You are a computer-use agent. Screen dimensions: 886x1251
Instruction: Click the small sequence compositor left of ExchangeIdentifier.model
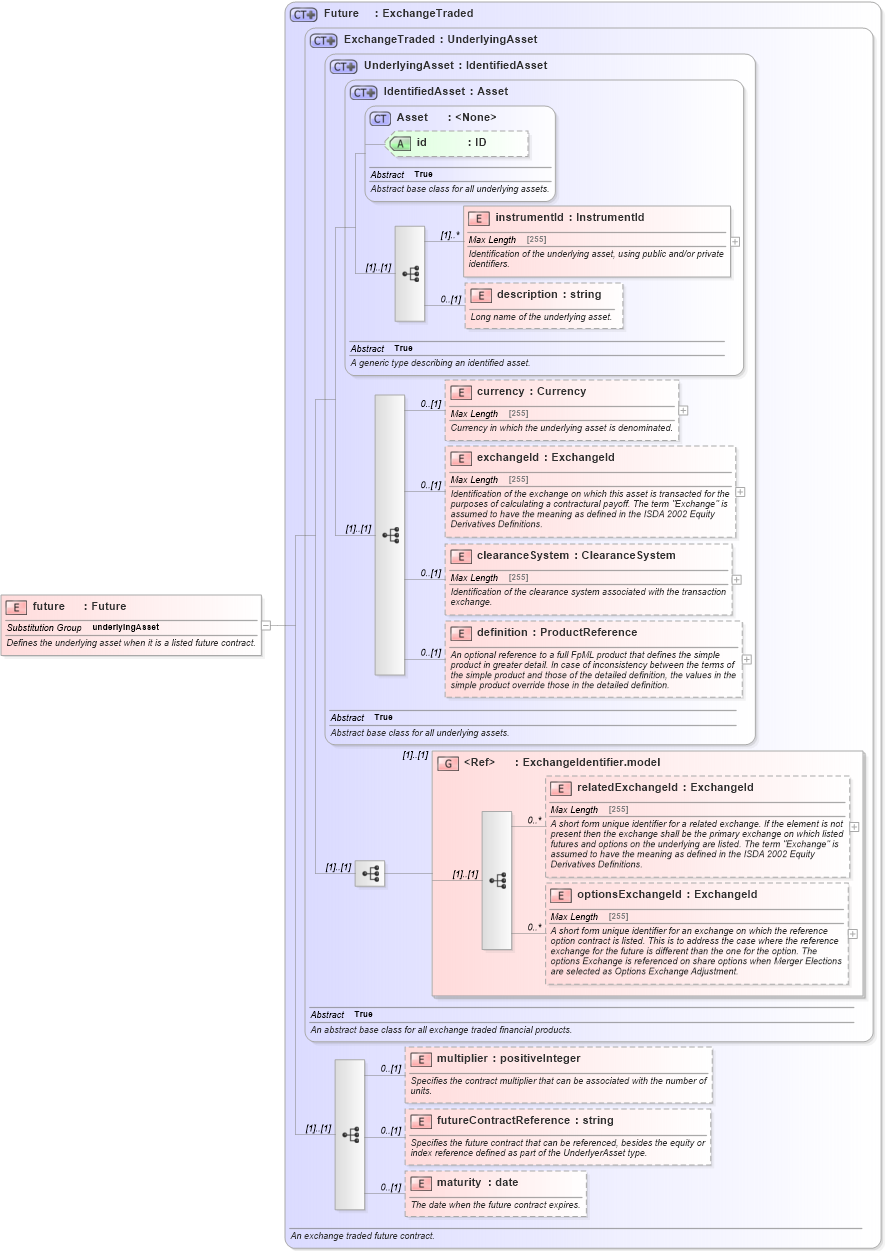tap(370, 874)
